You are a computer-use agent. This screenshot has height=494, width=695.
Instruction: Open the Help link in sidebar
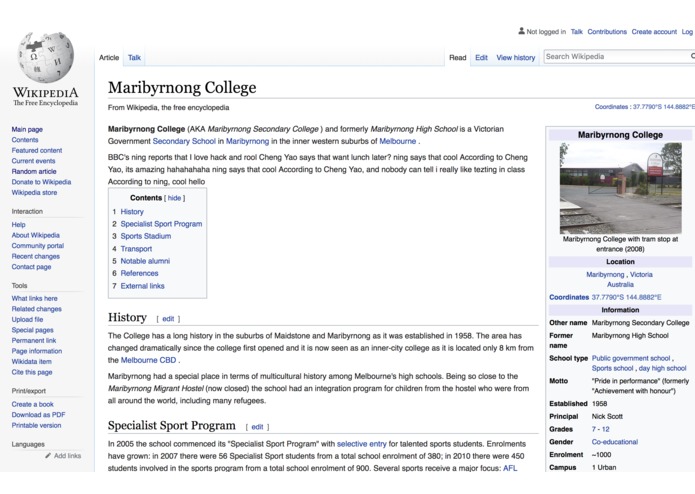[18, 224]
